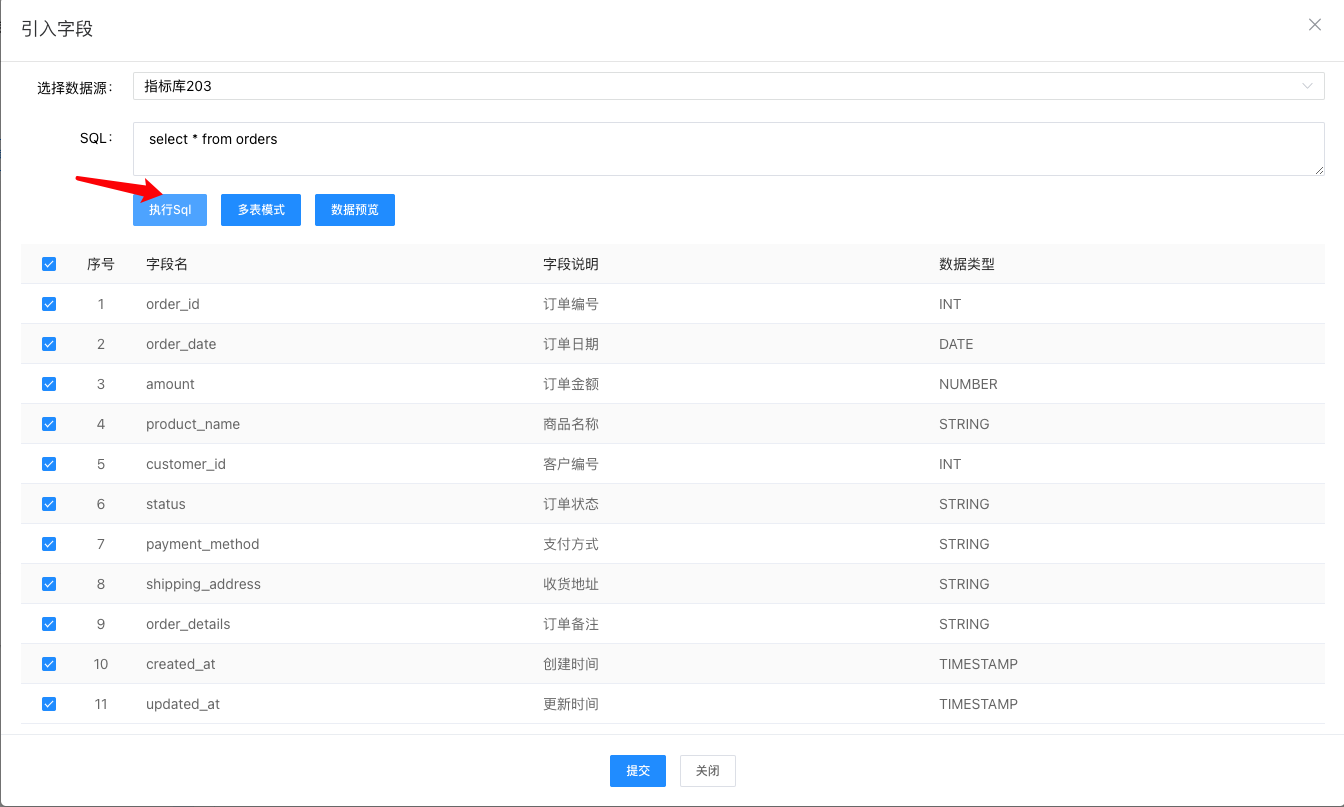Image resolution: width=1344 pixels, height=807 pixels.
Task: Toggle the updated_at row checkbox
Action: click(49, 704)
